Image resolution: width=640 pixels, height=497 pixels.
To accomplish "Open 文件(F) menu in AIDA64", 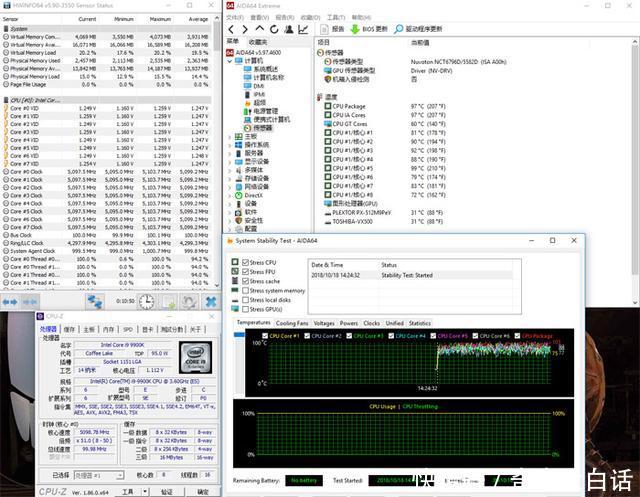I will 235,18.
